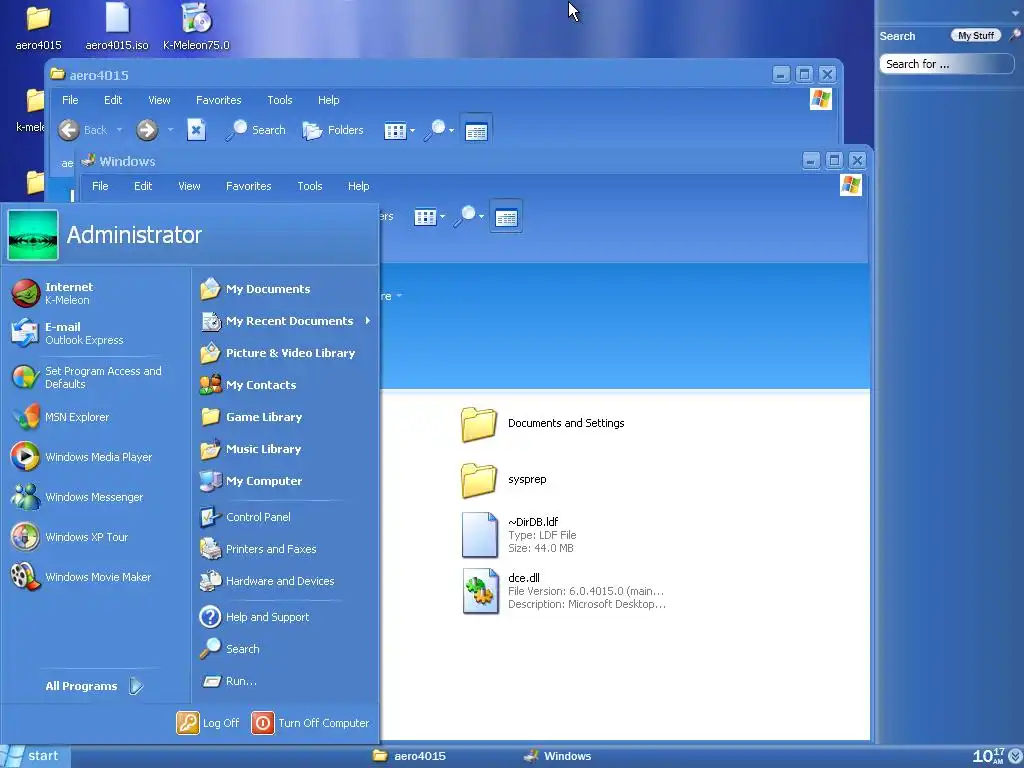Screen dimensions: 1024x768
Task: Open My Stuff search scope selector
Action: [976, 36]
